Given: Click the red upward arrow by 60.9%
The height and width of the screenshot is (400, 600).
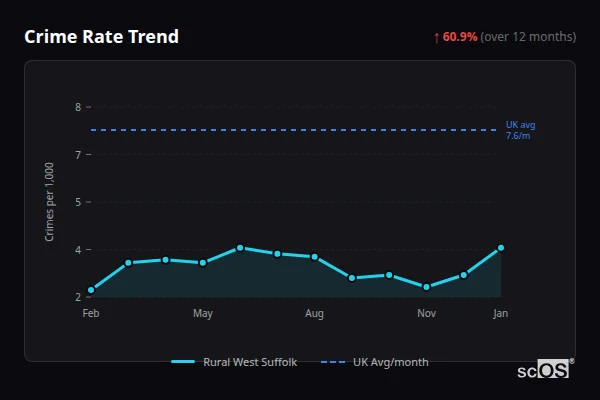Looking at the screenshot, I should 436,37.
